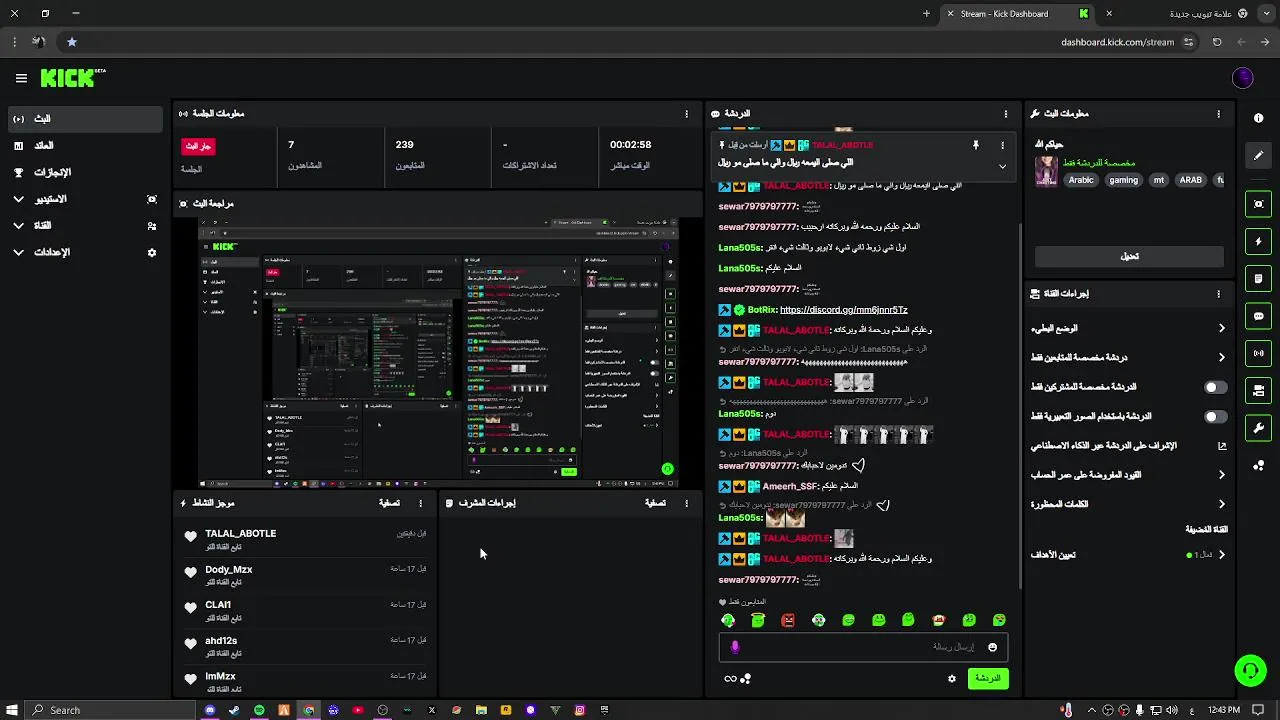1280x720 pixels.
Task: Open a new browser tab with plus
Action: click(x=926, y=14)
